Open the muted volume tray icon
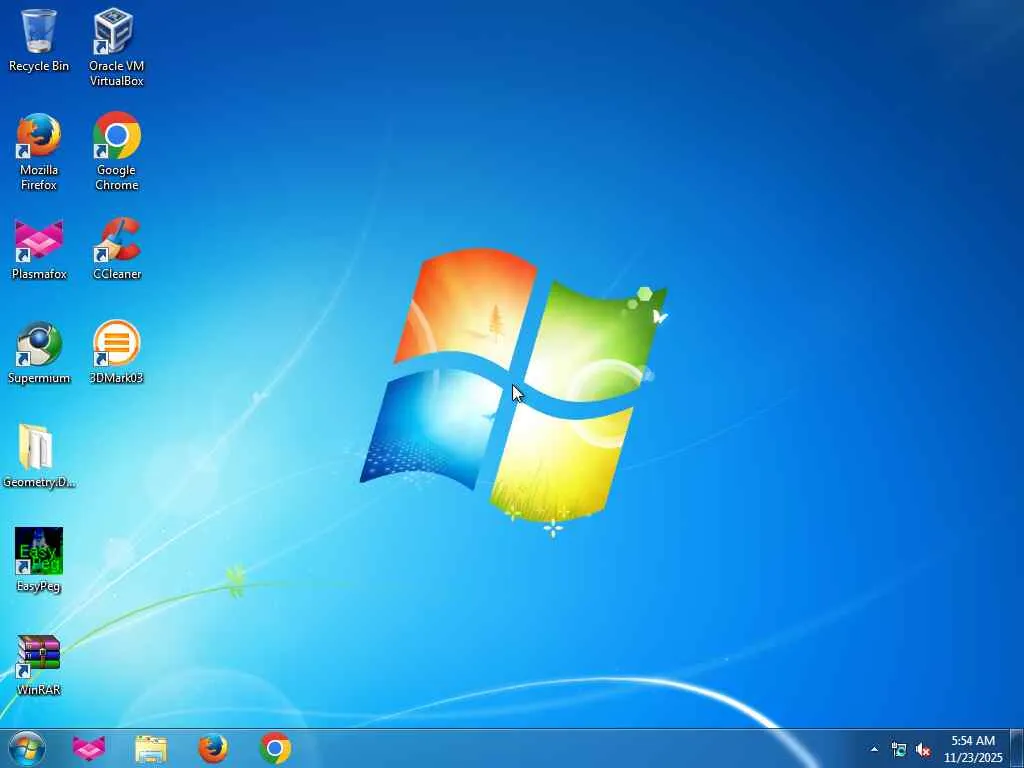This screenshot has width=1024, height=768. pyautogui.click(x=923, y=750)
